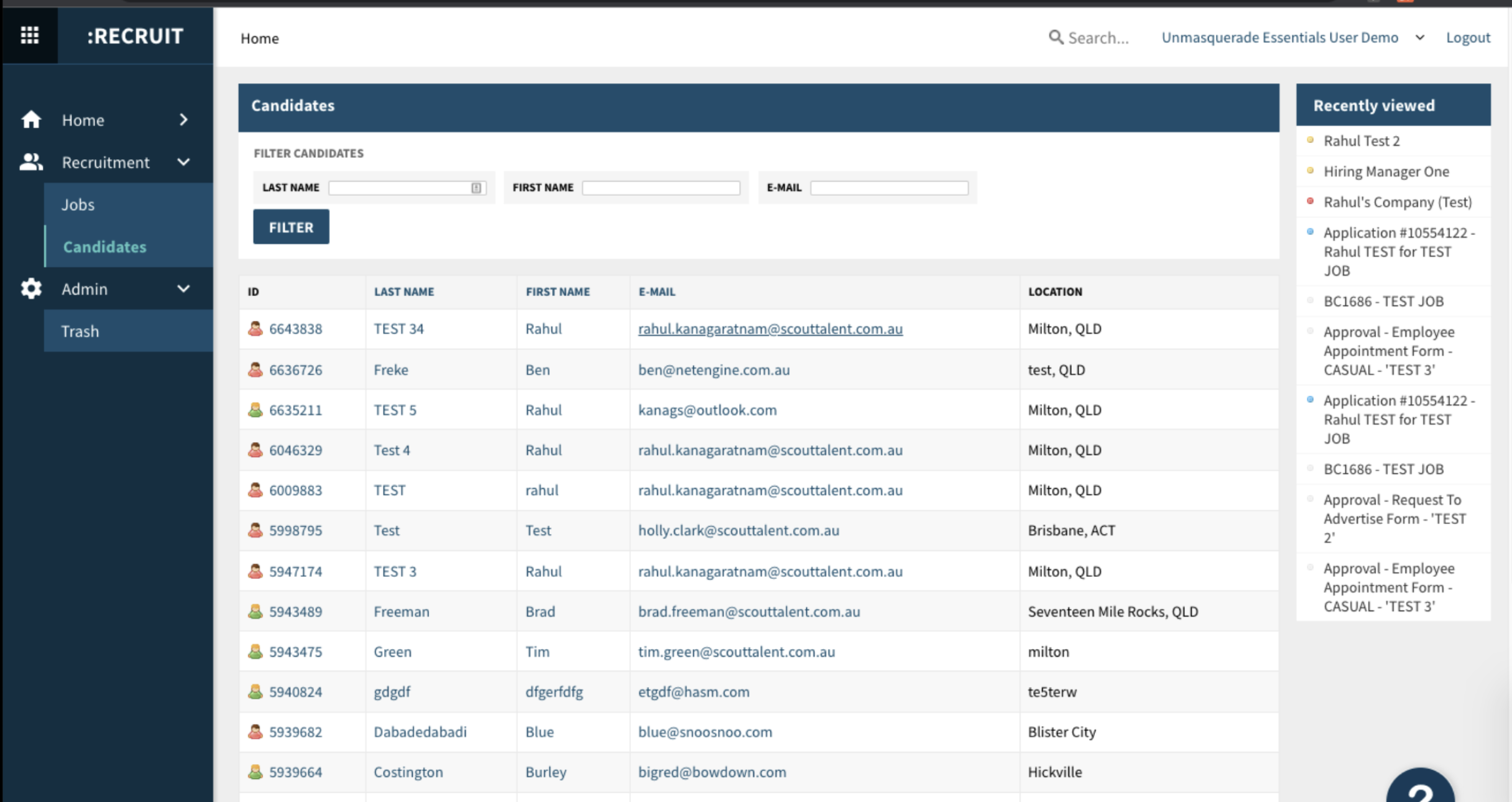Viewport: 1512px width, 802px height.
Task: Click the Home house icon in sidebar
Action: tap(31, 119)
